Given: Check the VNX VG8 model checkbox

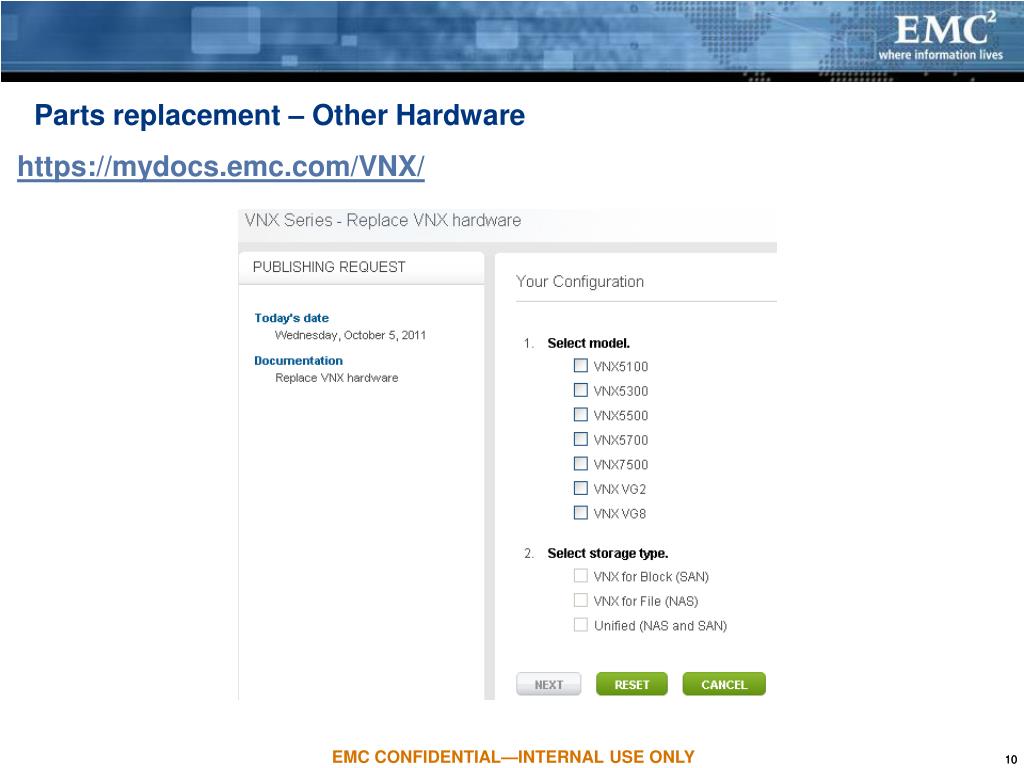Looking at the screenshot, I should click(x=581, y=513).
